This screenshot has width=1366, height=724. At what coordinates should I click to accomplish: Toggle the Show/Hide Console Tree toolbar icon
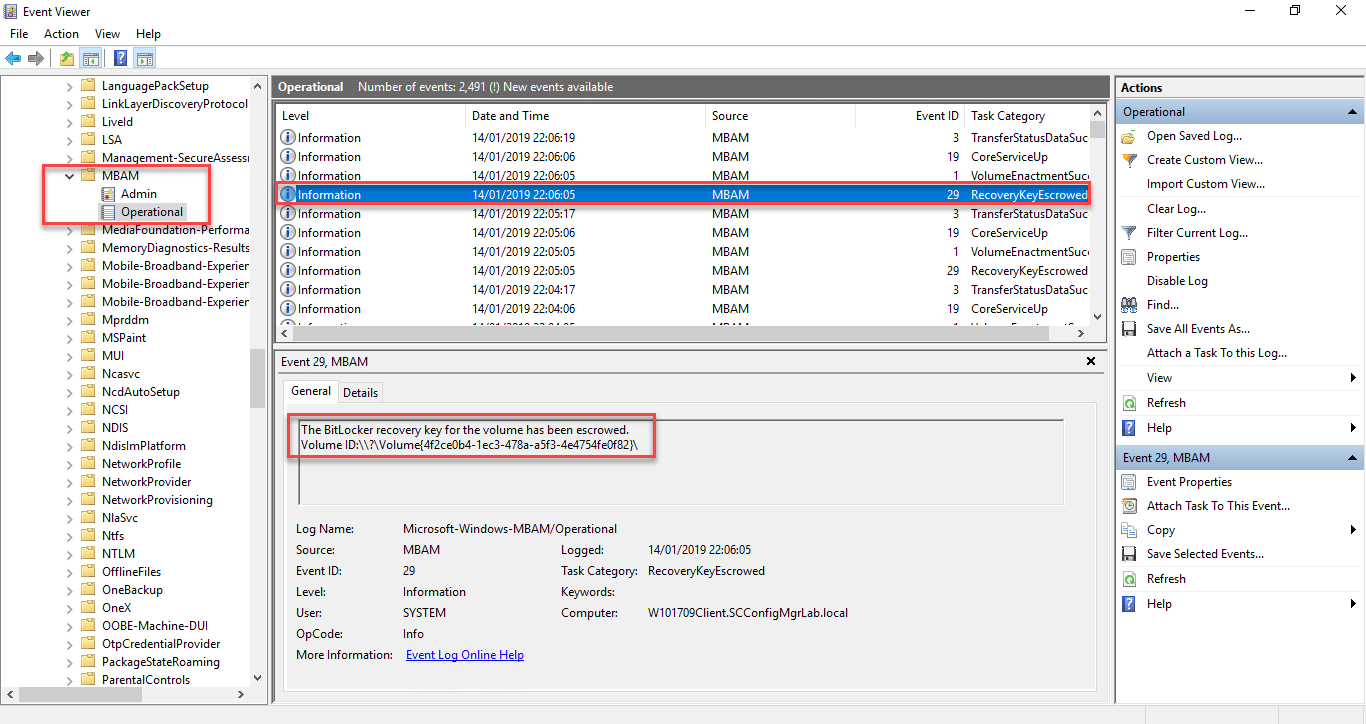pyautogui.click(x=91, y=58)
